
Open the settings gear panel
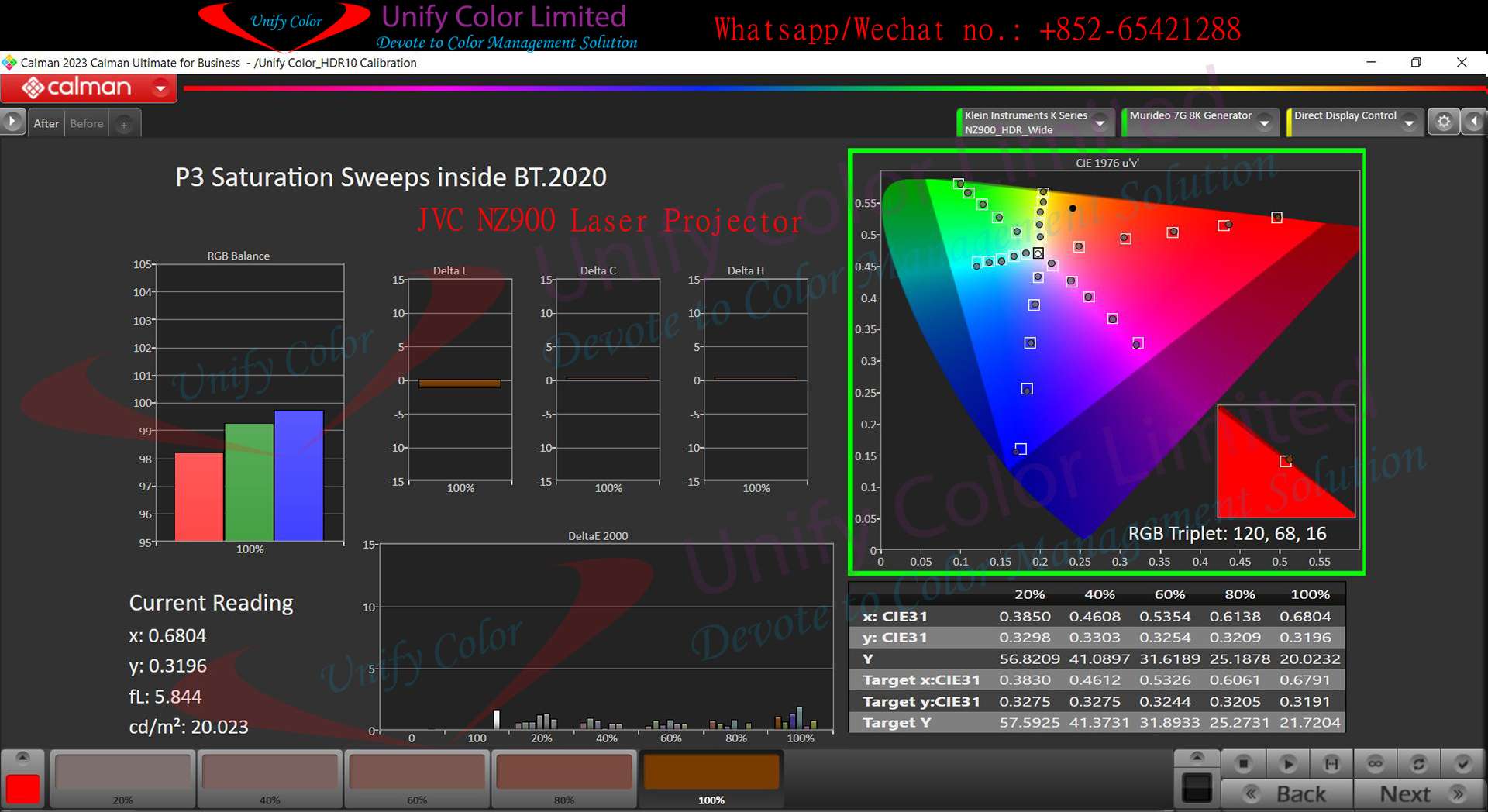[x=1444, y=122]
